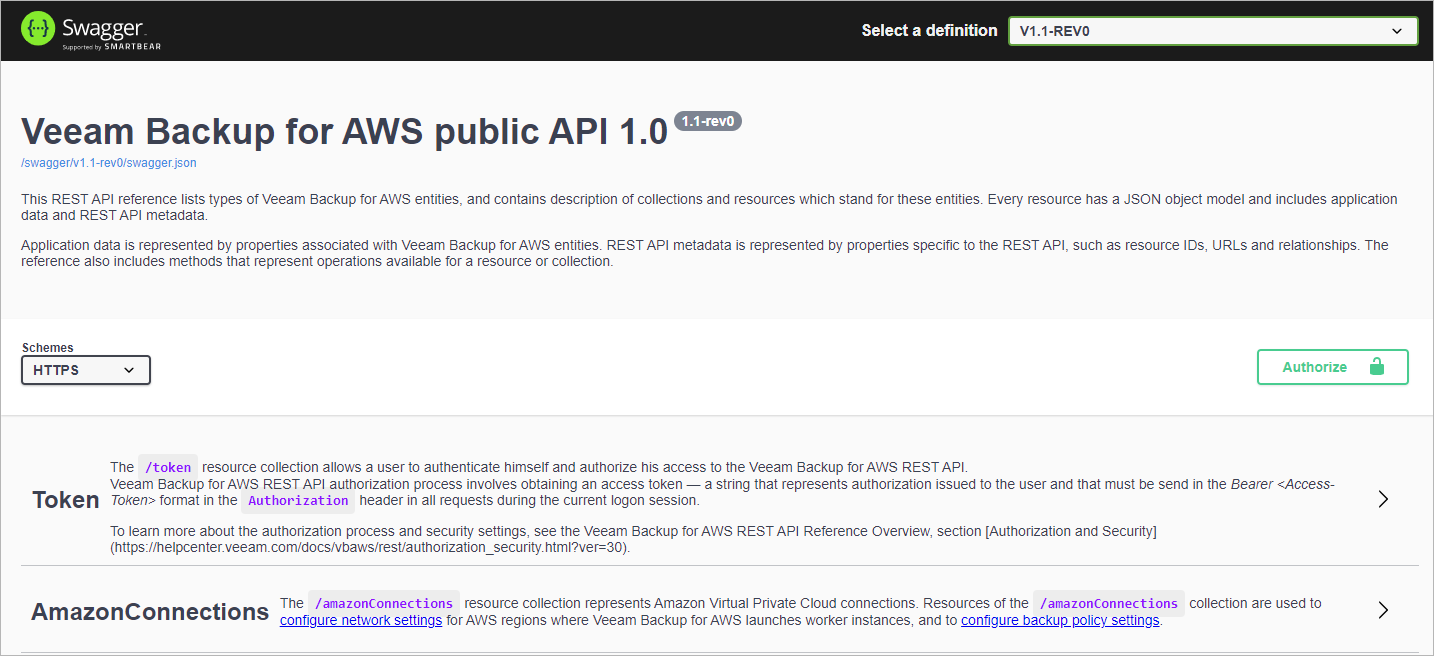This screenshot has height=656, width=1434.
Task: Click the 1.1-rev0 version badge
Action: [708, 121]
